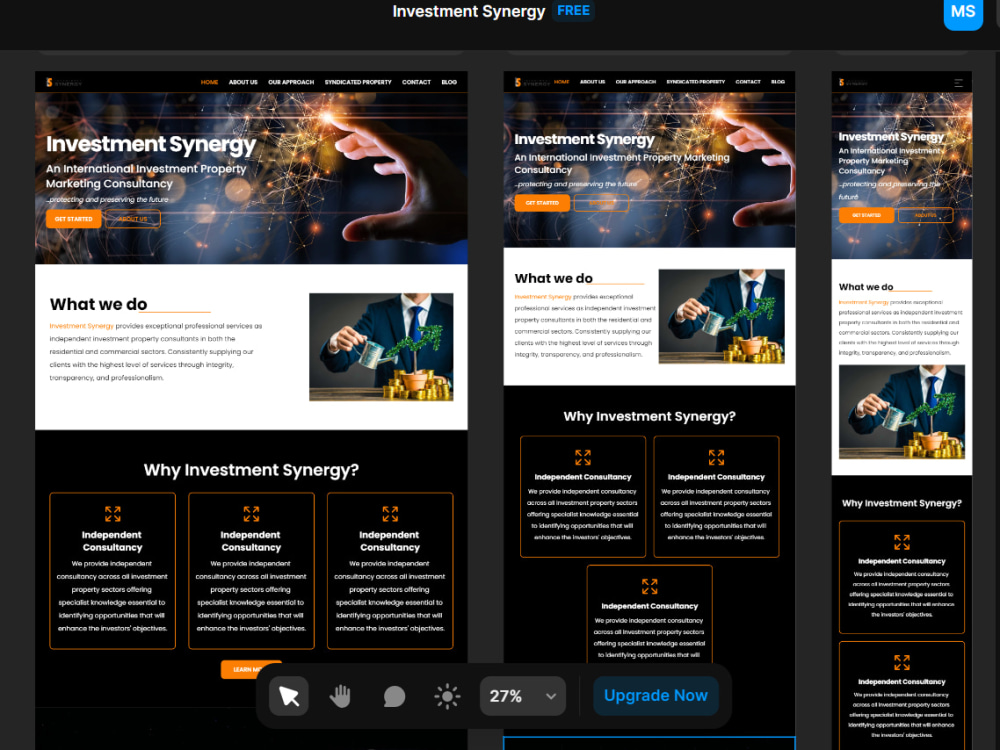Click the businessman image in tablet preview
This screenshot has width=1000, height=750.
pyautogui.click(x=721, y=316)
